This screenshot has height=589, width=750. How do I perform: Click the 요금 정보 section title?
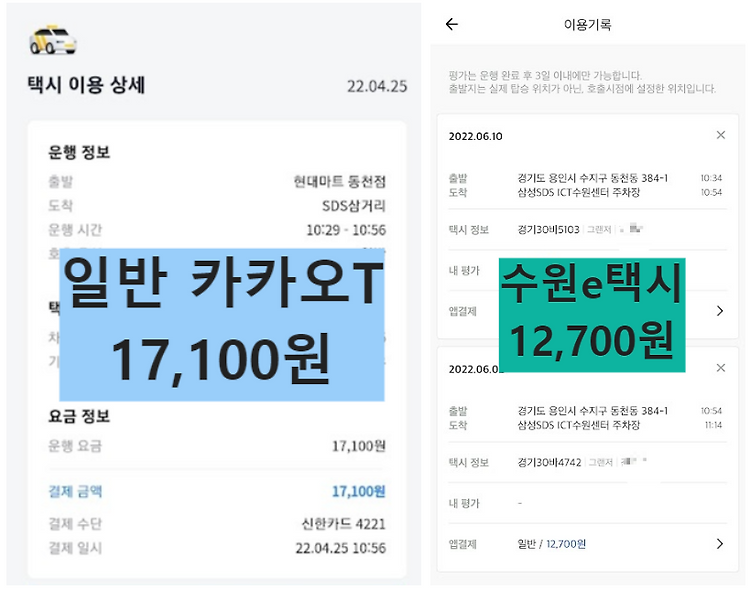click(79, 416)
